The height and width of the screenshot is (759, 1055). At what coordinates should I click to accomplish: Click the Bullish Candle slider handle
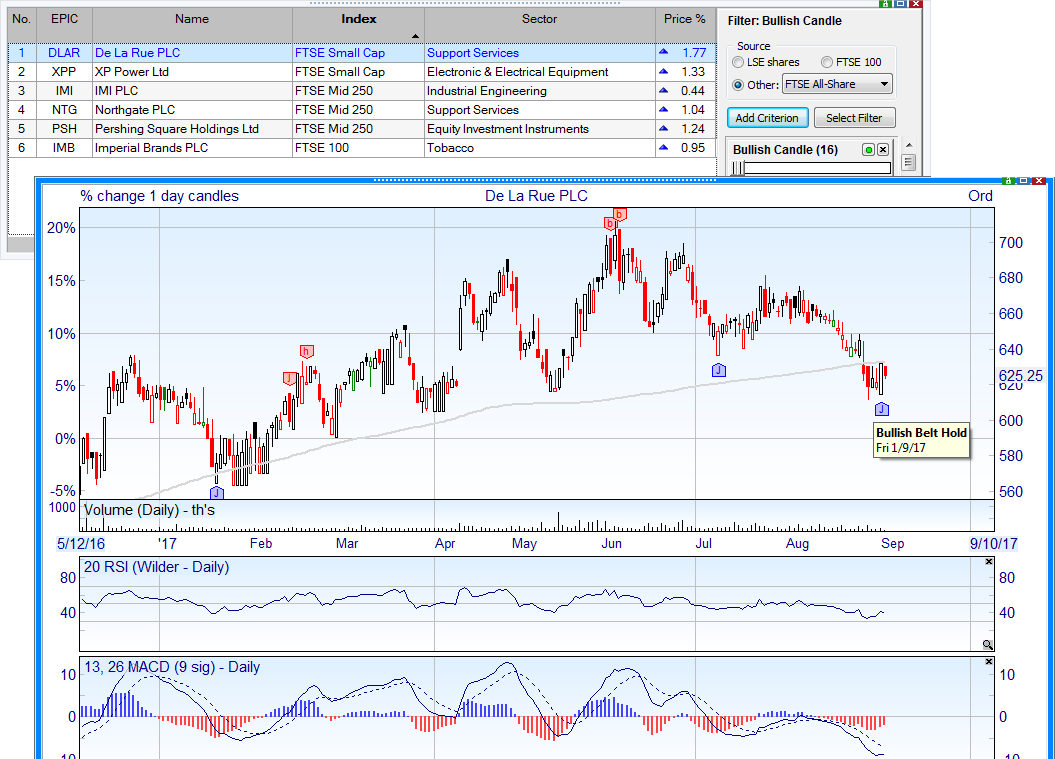[x=739, y=168]
